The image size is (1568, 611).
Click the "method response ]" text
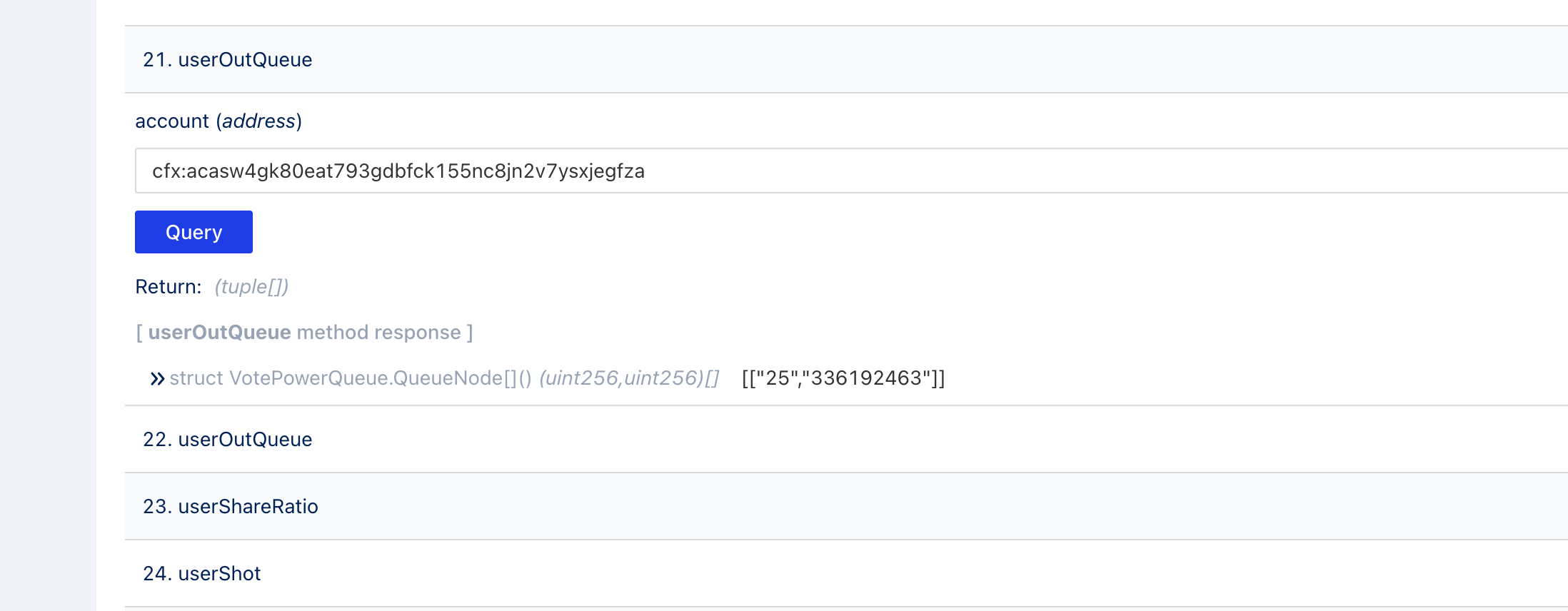(x=384, y=333)
